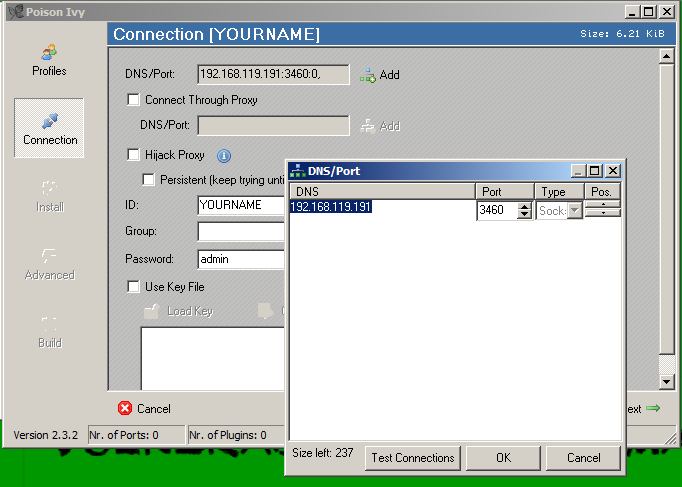682x487 pixels.
Task: Click the Poison Ivy leaf title icon
Action: (x=16, y=12)
